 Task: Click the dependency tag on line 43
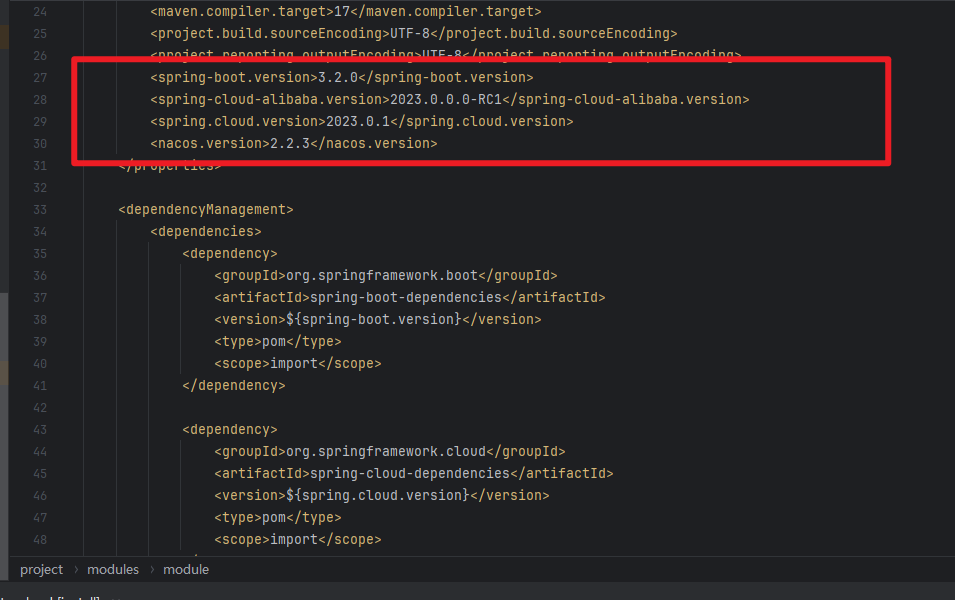230,429
